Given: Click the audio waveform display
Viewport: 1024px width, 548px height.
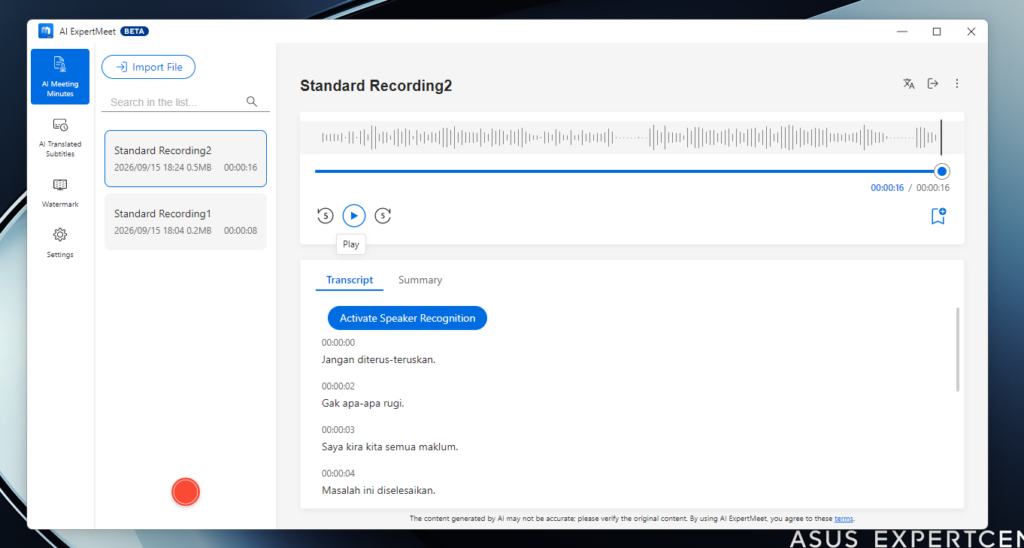Looking at the screenshot, I should click(x=632, y=137).
